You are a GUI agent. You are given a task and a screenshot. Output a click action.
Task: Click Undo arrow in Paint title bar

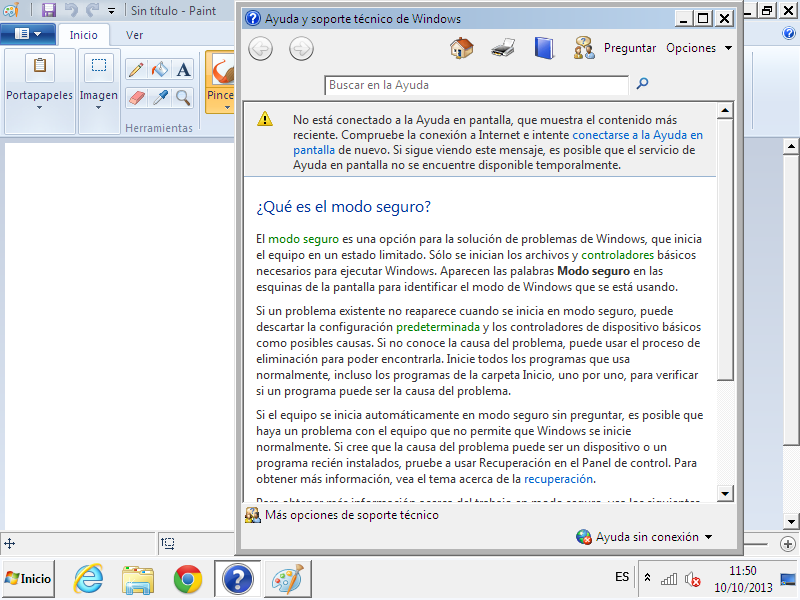(71, 10)
